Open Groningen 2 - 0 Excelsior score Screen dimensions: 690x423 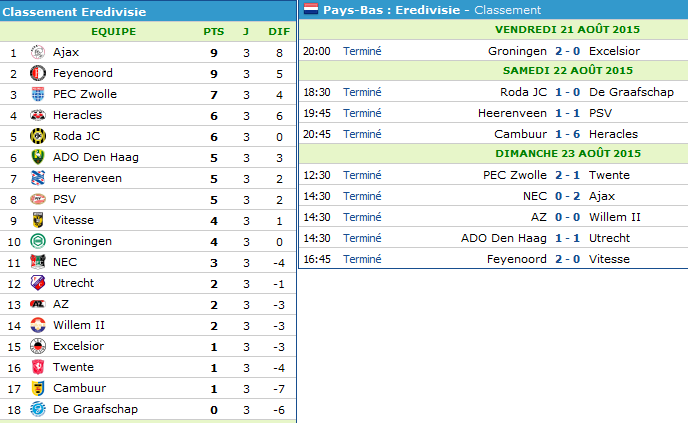(x=568, y=51)
